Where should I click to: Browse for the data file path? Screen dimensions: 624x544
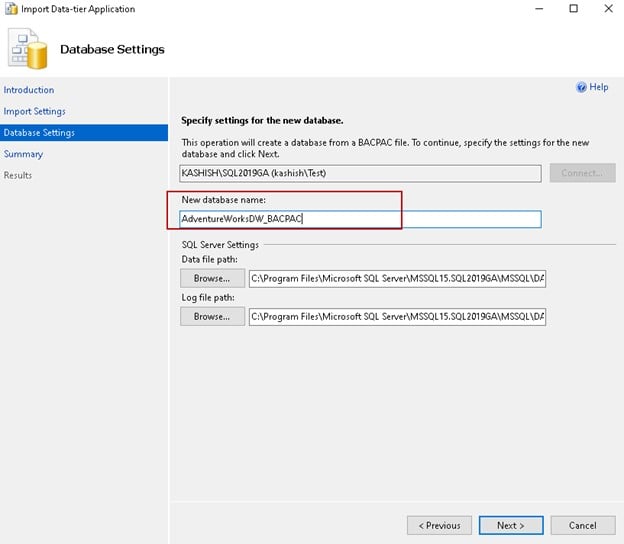[212, 278]
